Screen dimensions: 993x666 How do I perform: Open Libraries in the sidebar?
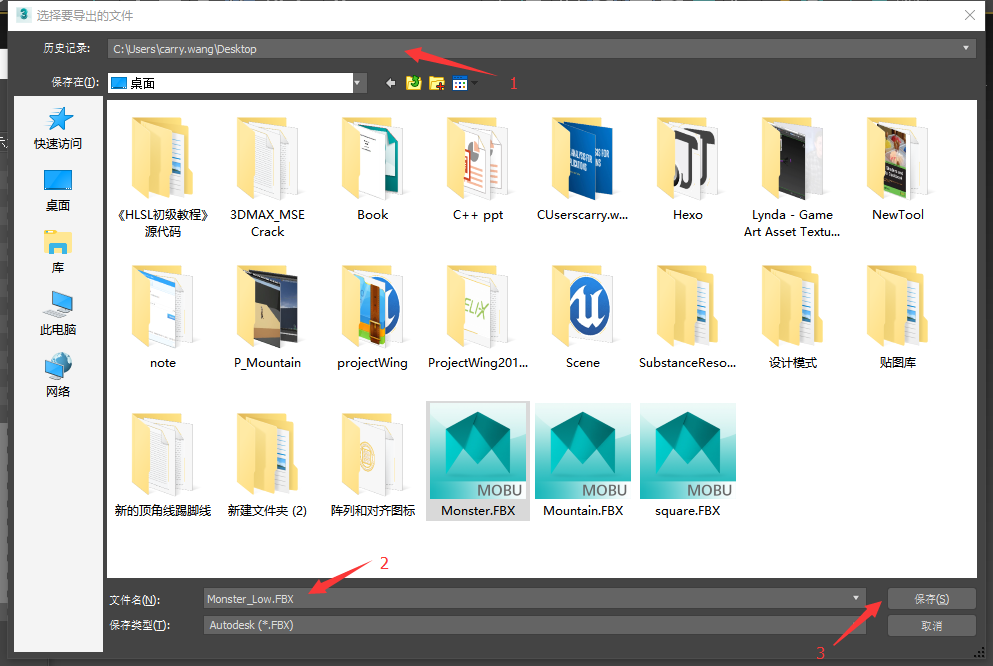pyautogui.click(x=58, y=252)
